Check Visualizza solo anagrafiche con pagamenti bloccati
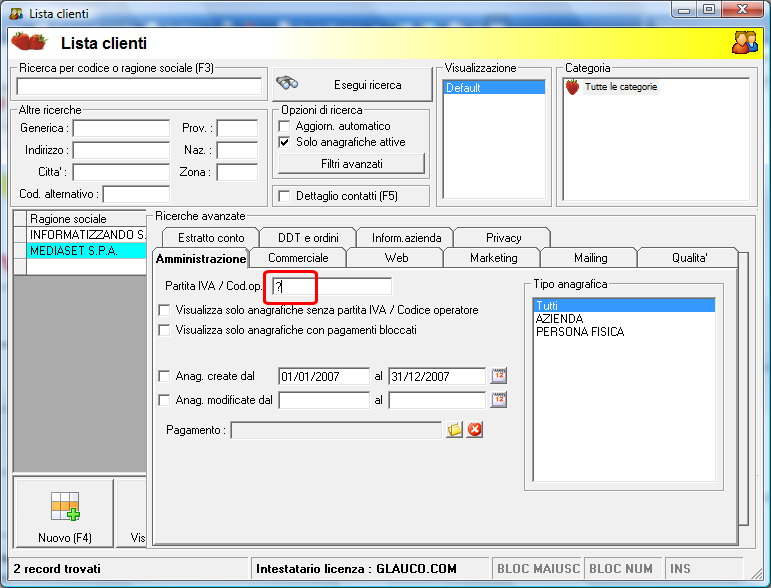 (164, 330)
